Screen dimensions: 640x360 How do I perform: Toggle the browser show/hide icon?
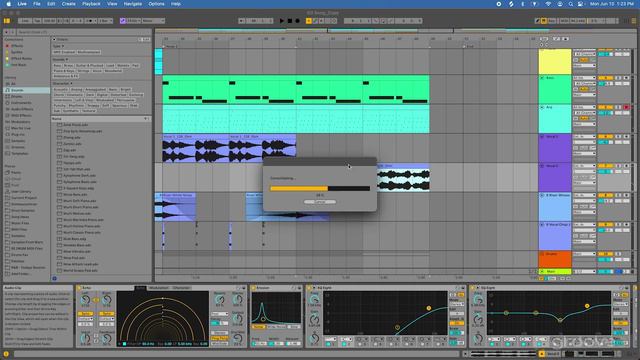click(x=7, y=21)
